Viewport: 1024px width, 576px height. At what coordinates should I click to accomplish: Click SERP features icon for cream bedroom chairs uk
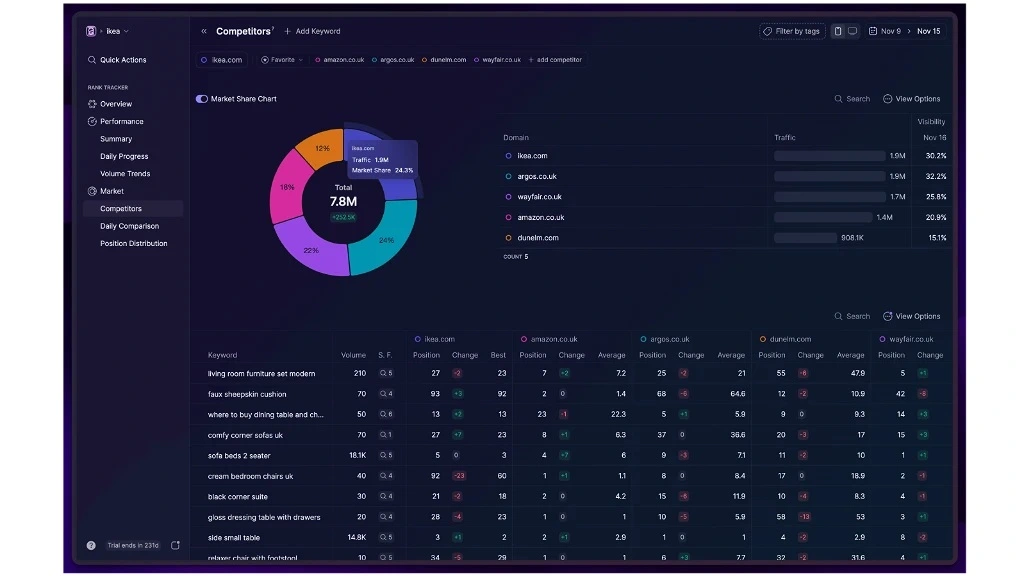point(387,476)
